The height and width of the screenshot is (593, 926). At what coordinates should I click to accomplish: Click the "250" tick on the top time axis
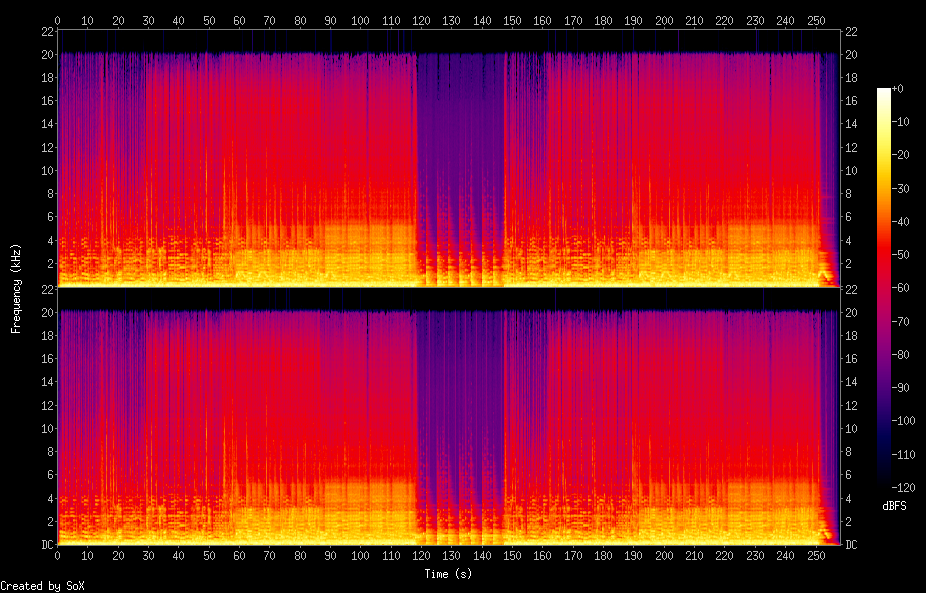point(816,21)
